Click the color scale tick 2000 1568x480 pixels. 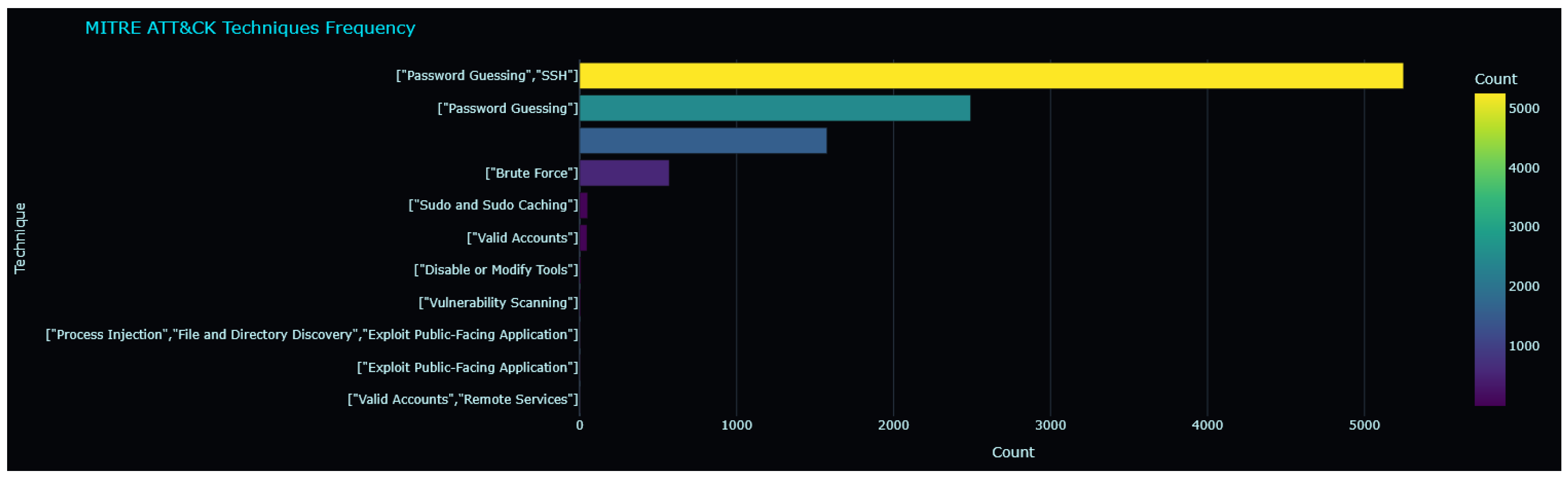(1524, 286)
